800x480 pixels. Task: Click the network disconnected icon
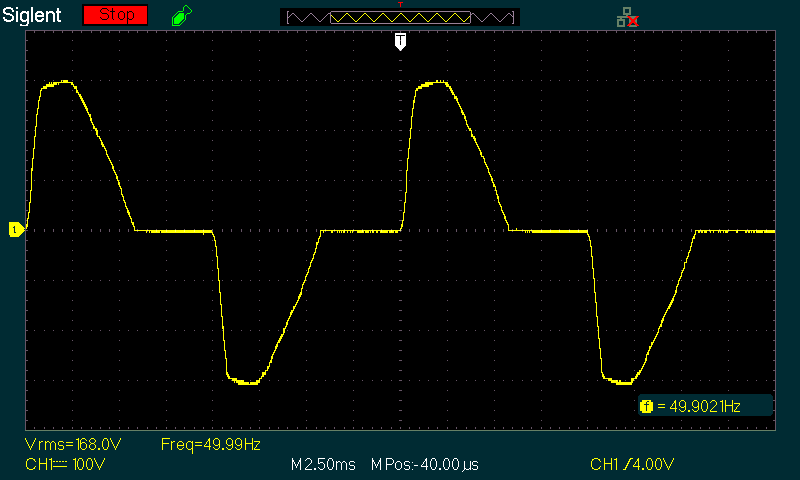click(628, 17)
